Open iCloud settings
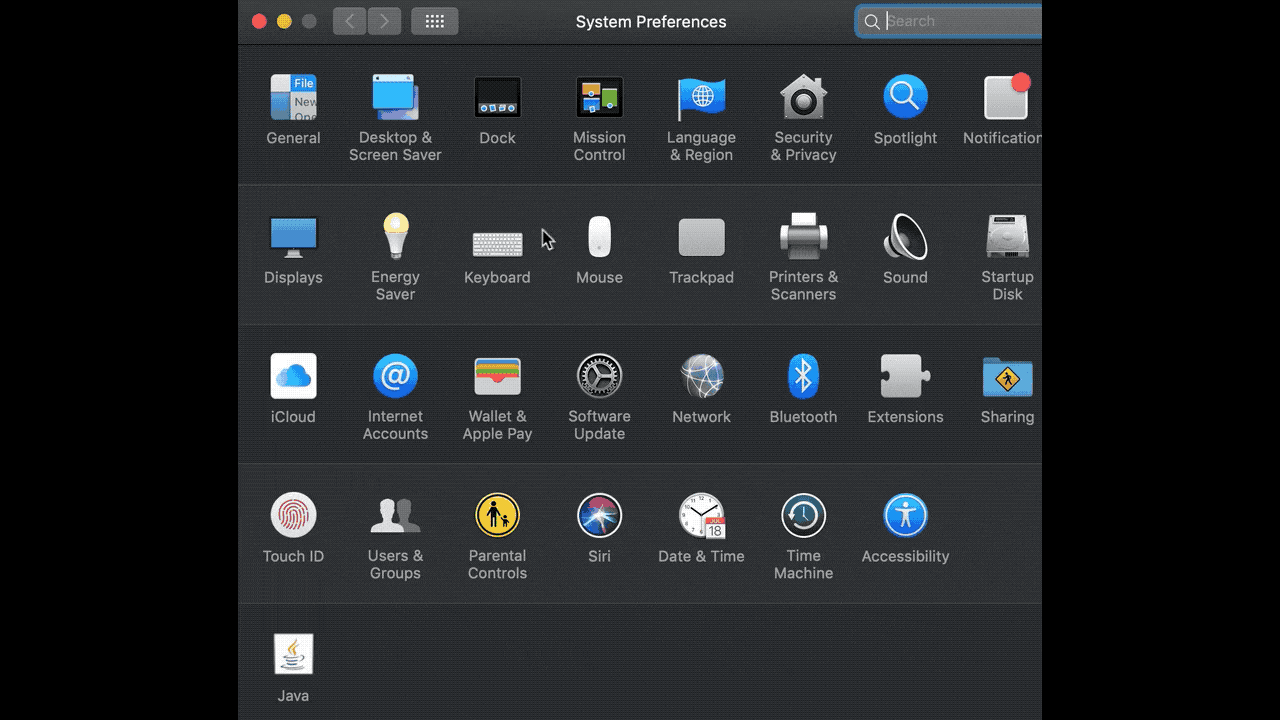Viewport: 1280px width, 720px height. [293, 376]
